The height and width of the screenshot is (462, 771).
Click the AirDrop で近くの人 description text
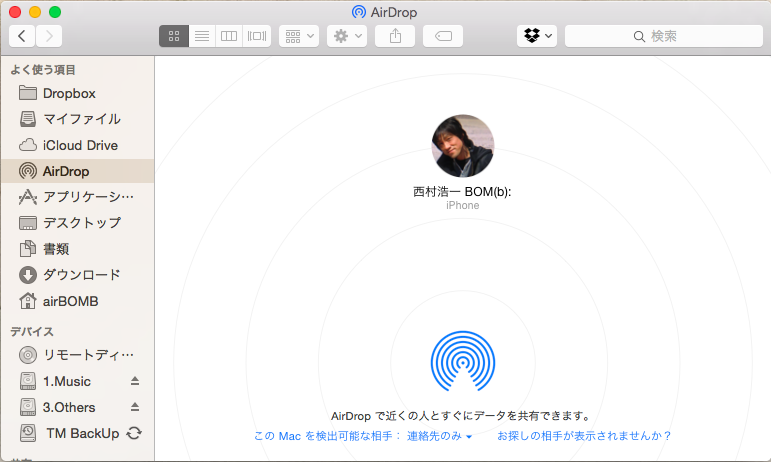point(462,416)
